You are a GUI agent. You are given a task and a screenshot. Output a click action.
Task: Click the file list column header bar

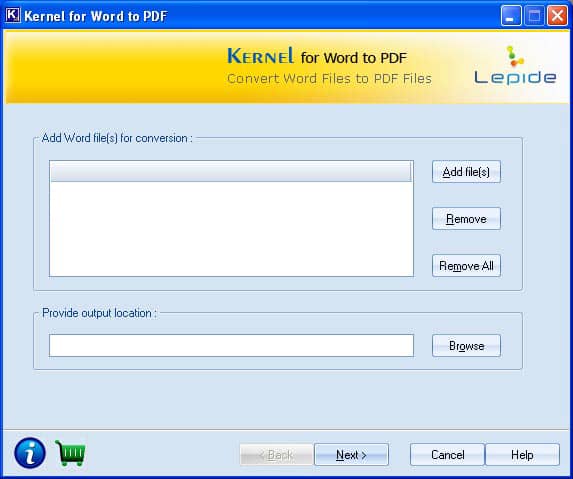231,171
